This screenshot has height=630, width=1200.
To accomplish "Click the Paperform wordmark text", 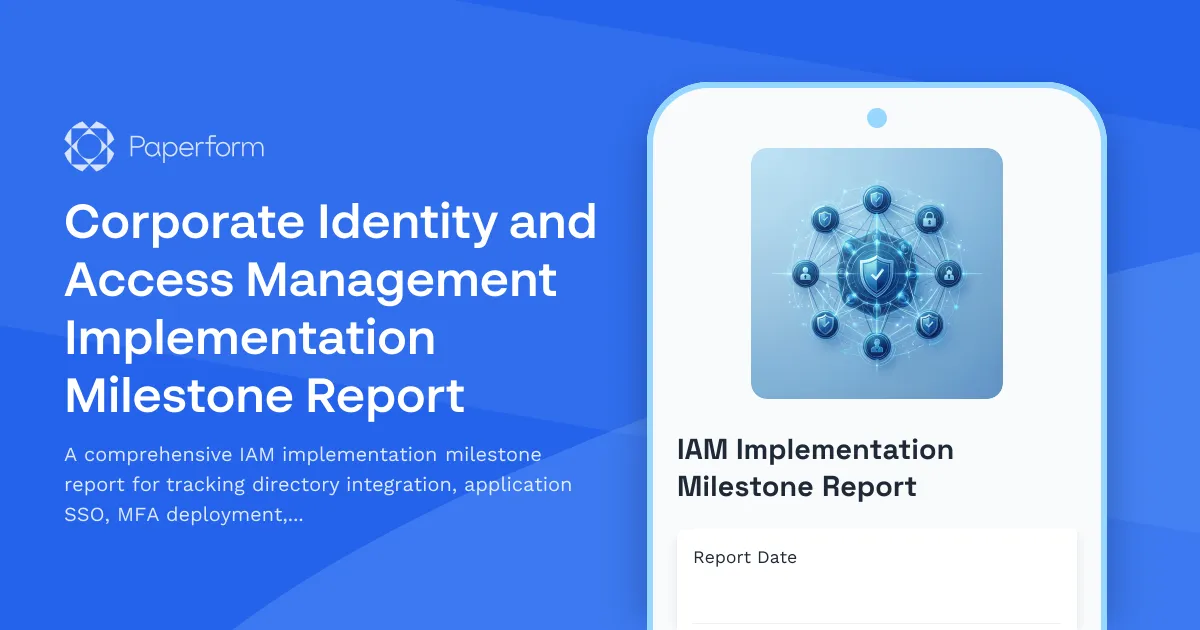I will 196,146.
